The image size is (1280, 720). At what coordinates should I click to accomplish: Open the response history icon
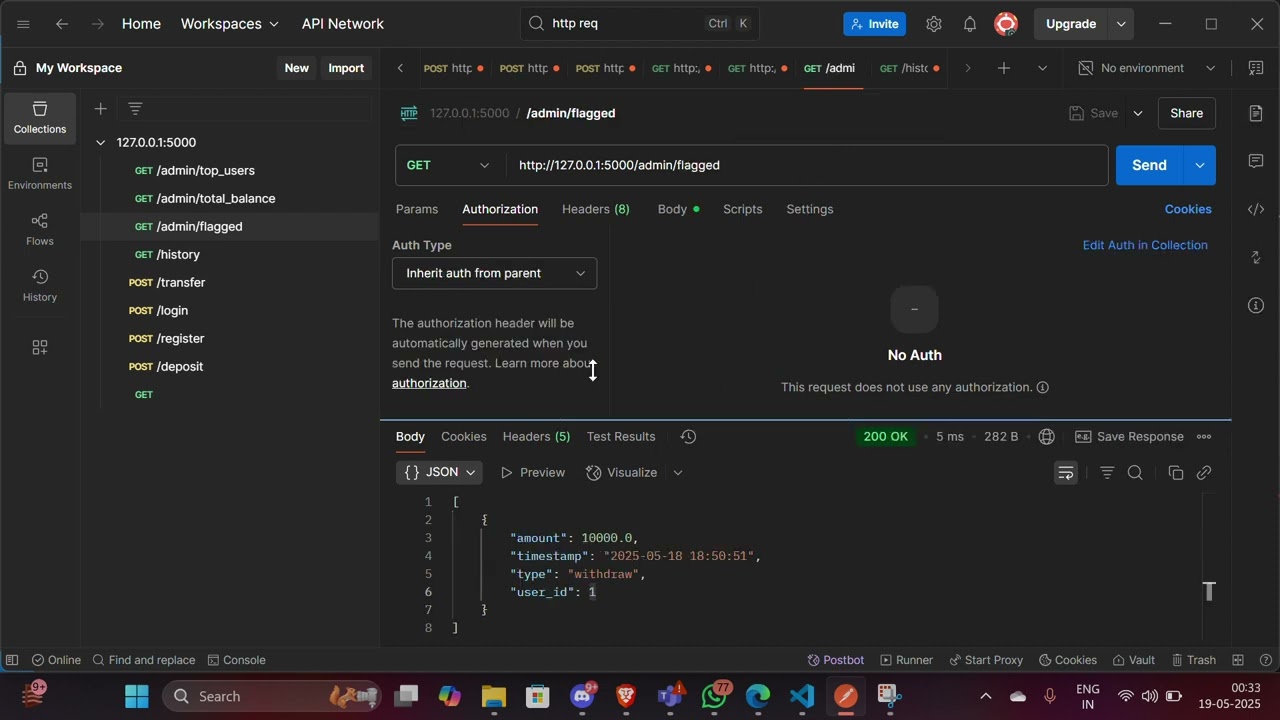pos(688,437)
